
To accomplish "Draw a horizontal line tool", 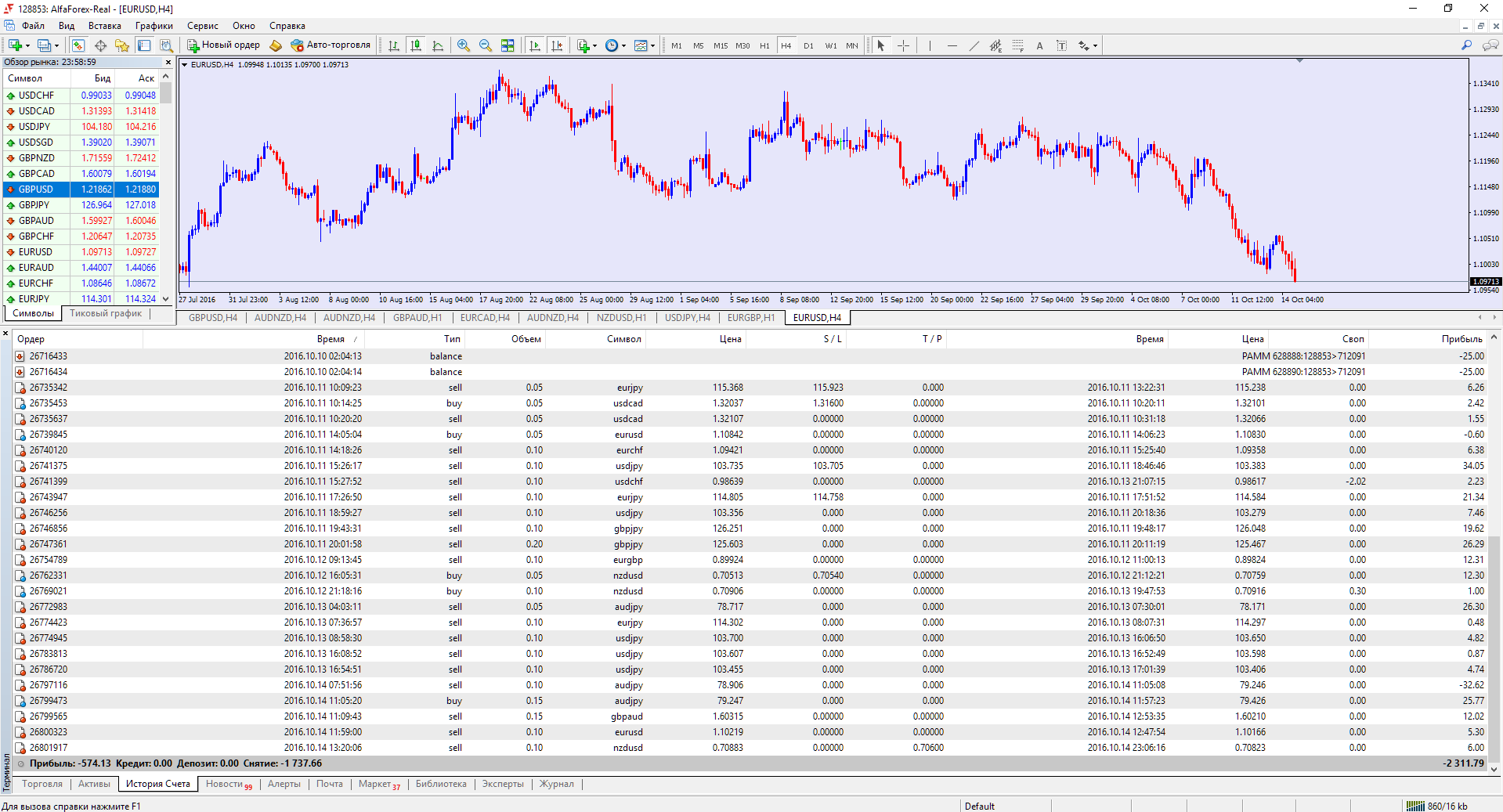I will 952,45.
